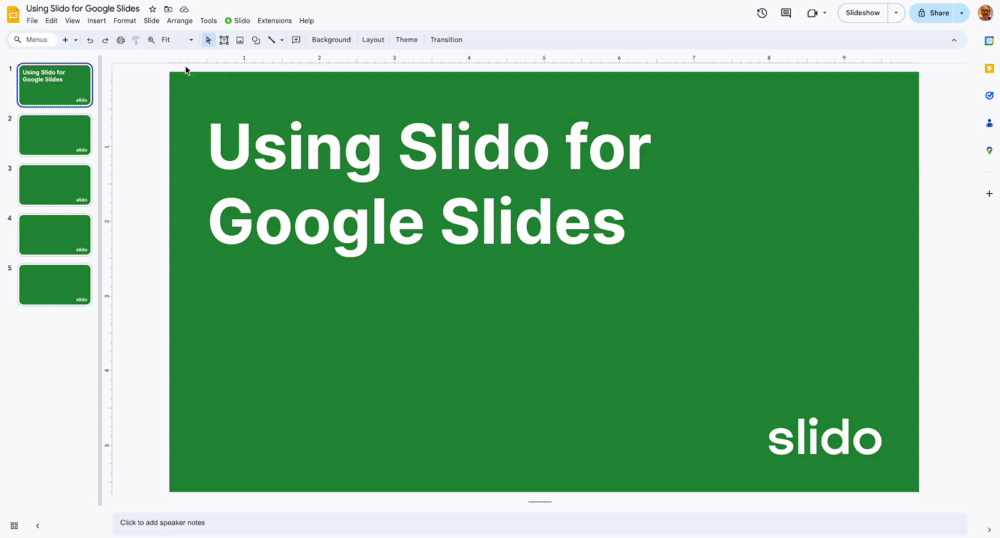Image resolution: width=1000 pixels, height=538 pixels.
Task: Select slide 5 thumbnail
Action: click(55, 285)
